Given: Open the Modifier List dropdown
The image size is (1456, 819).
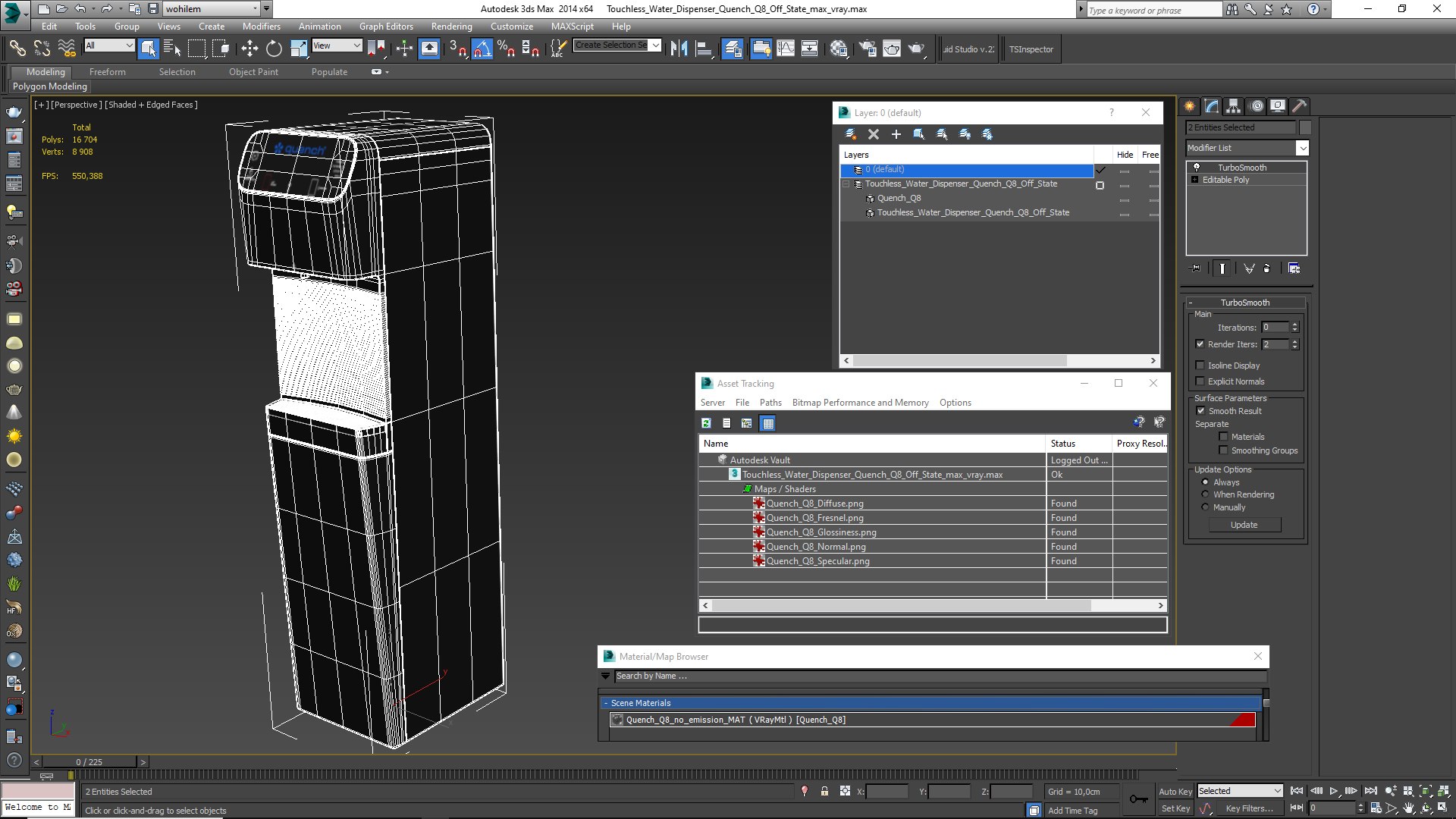Looking at the screenshot, I should pos(1302,148).
